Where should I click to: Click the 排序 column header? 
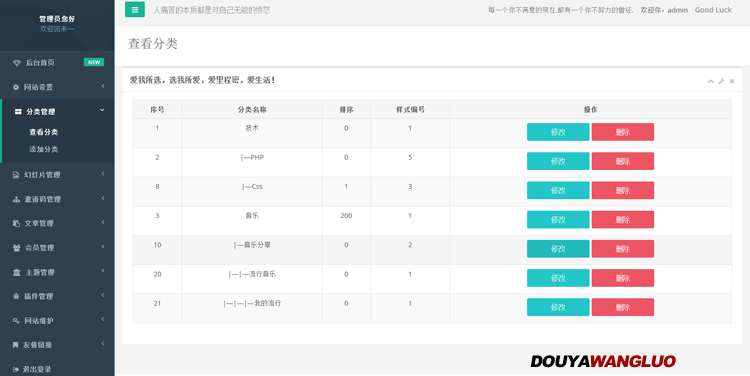tap(346, 110)
